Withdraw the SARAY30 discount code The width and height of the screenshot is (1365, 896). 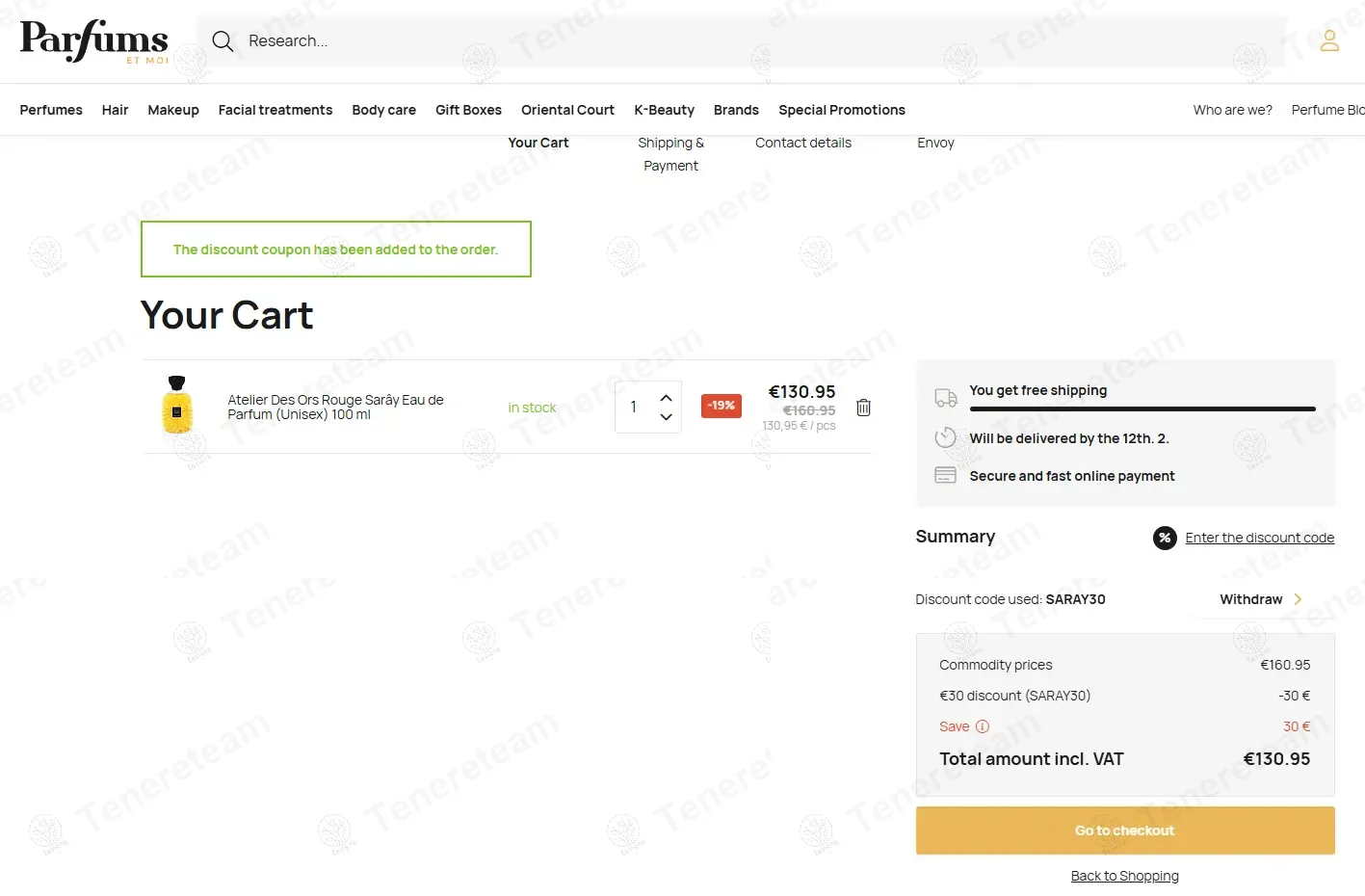tap(1260, 599)
